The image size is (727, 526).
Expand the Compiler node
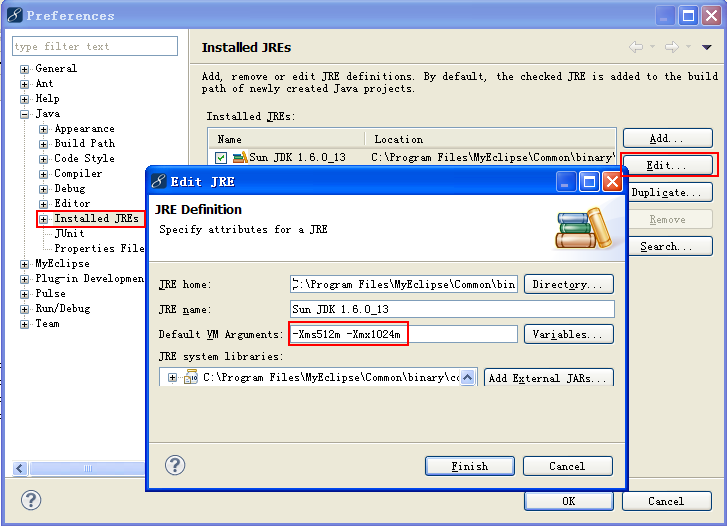43,174
